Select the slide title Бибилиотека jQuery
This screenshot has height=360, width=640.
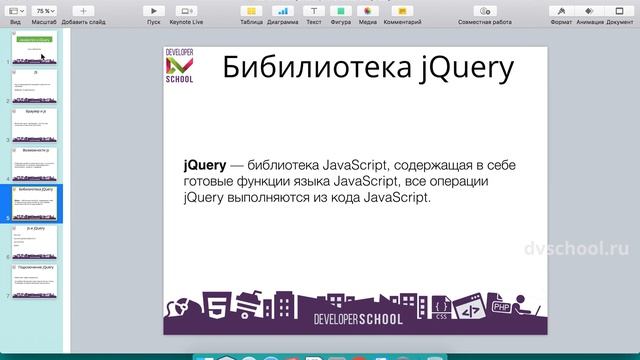(368, 68)
